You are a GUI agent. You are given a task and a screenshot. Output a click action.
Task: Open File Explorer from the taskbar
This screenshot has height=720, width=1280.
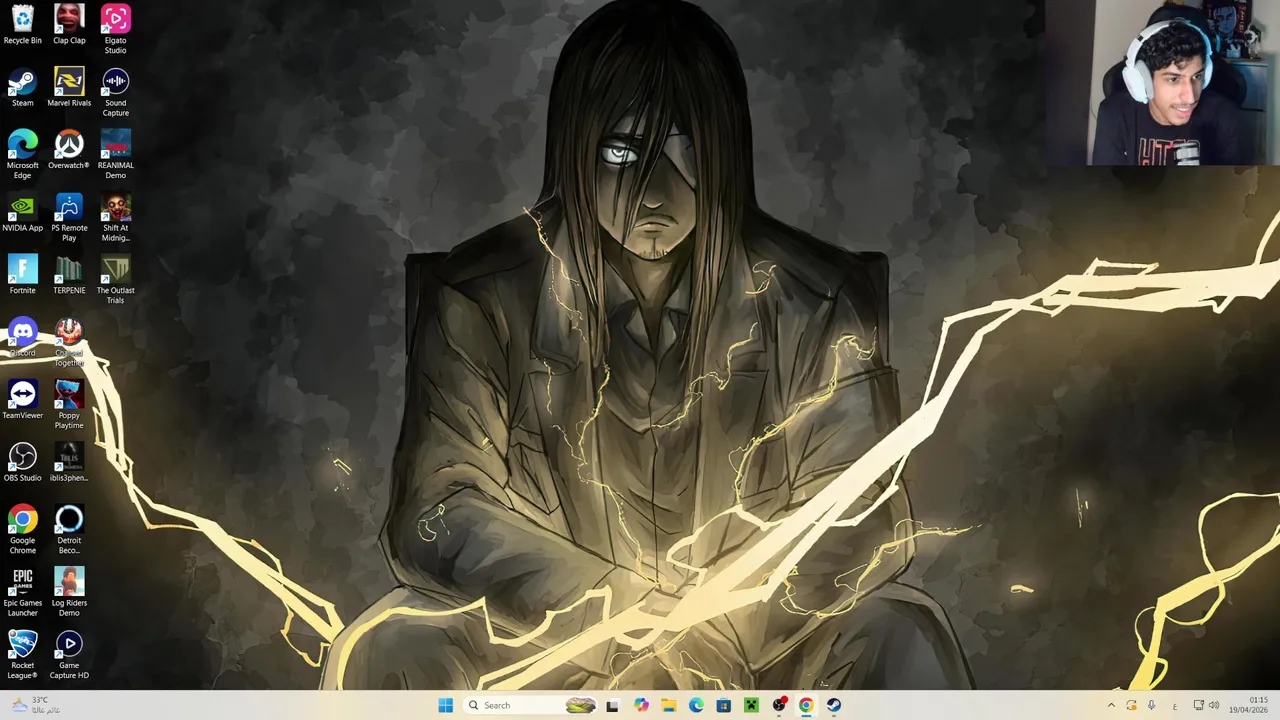pos(668,705)
